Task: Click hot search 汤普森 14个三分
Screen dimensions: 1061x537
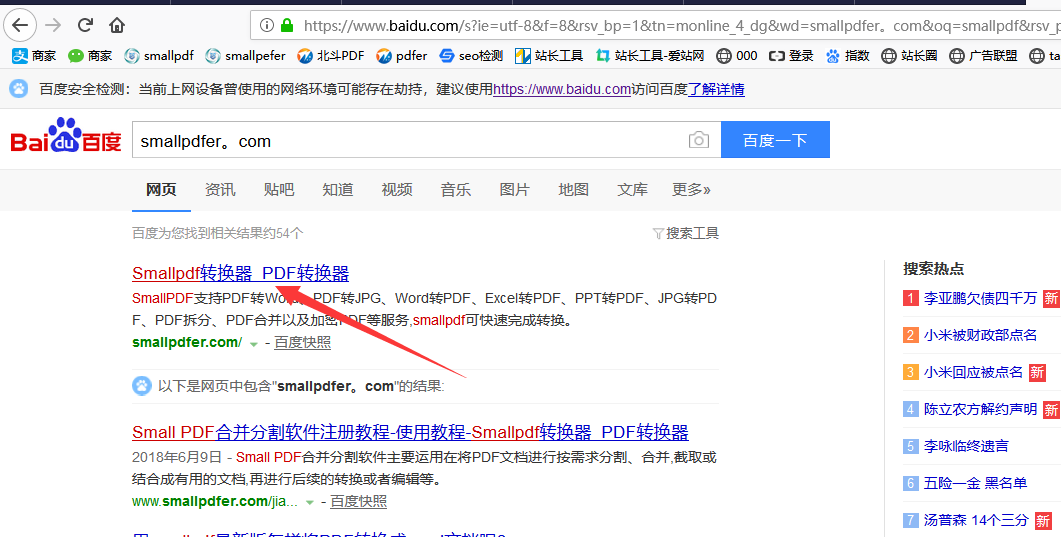Action: click(976, 520)
